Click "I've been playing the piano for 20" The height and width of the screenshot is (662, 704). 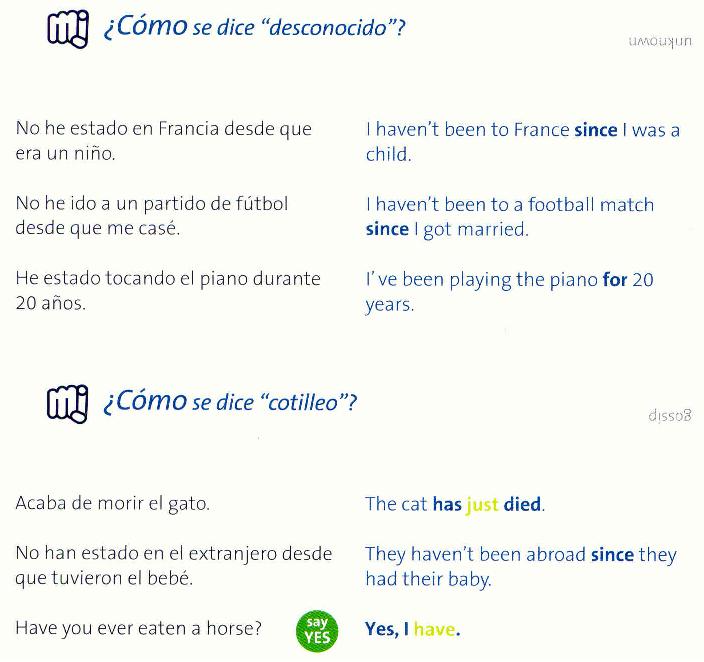click(509, 292)
